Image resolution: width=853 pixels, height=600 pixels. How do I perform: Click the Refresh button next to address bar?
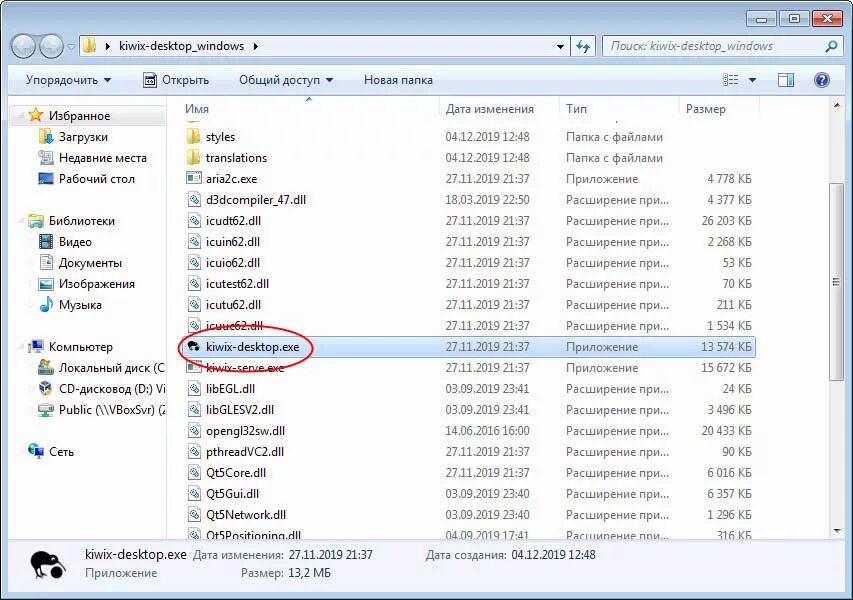pyautogui.click(x=583, y=47)
